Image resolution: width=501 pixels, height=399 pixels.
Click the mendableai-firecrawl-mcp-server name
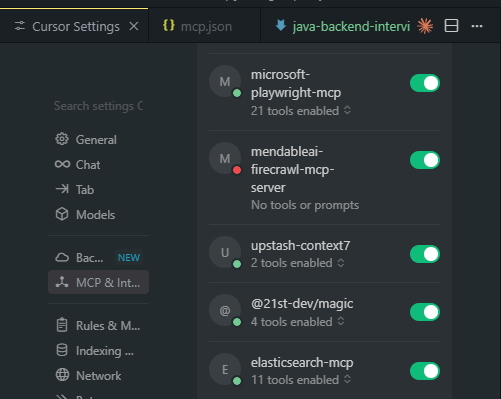click(x=293, y=169)
